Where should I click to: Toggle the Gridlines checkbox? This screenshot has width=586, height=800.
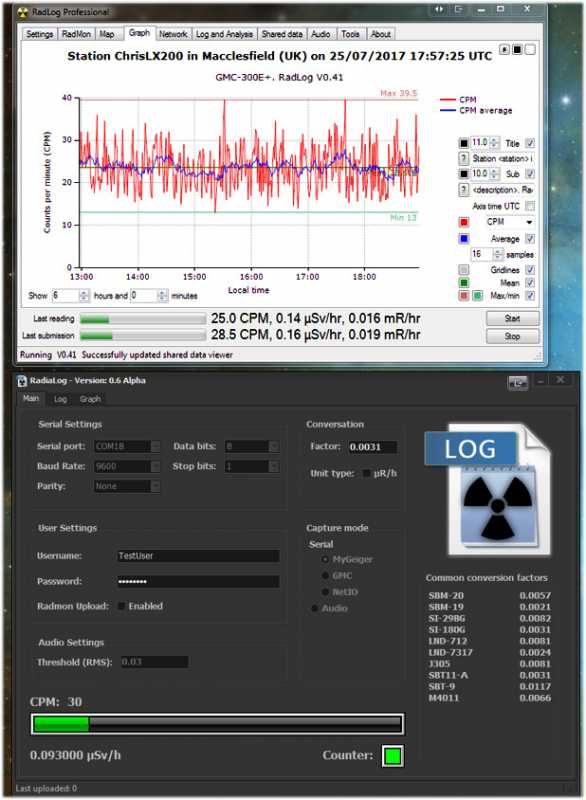[530, 270]
